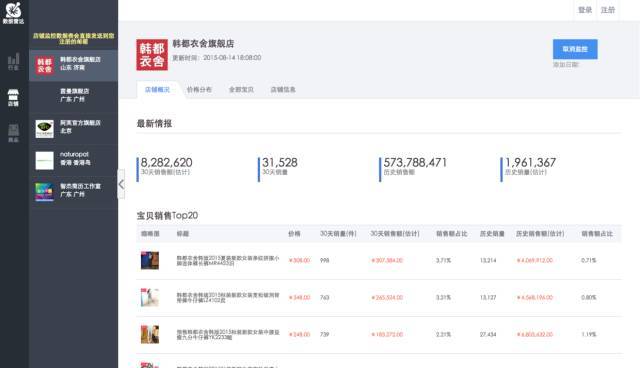The width and height of the screenshot is (640, 368).
Task: Click the naturopat white logo in the shop list
Action: [x=44, y=160]
